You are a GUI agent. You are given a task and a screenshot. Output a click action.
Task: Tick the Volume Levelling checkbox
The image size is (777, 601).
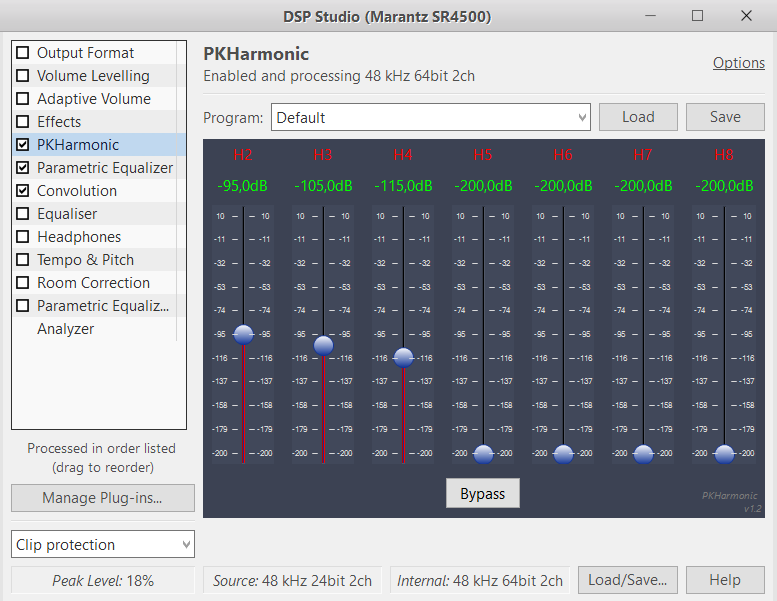(23, 75)
